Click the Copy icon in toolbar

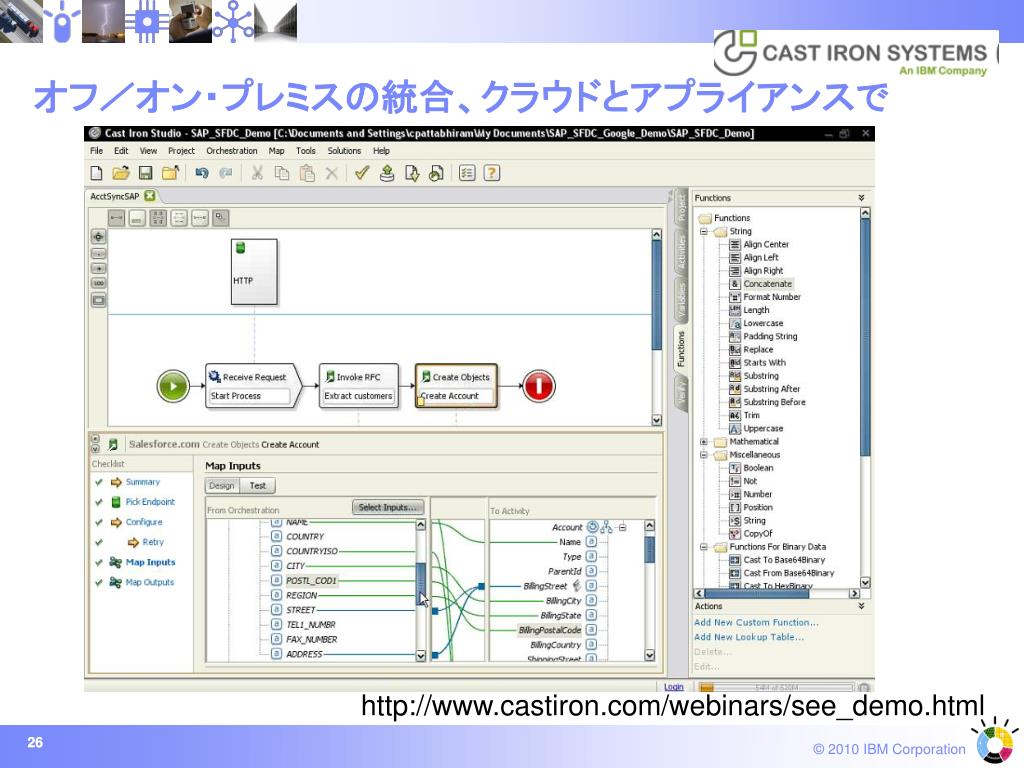tap(281, 173)
